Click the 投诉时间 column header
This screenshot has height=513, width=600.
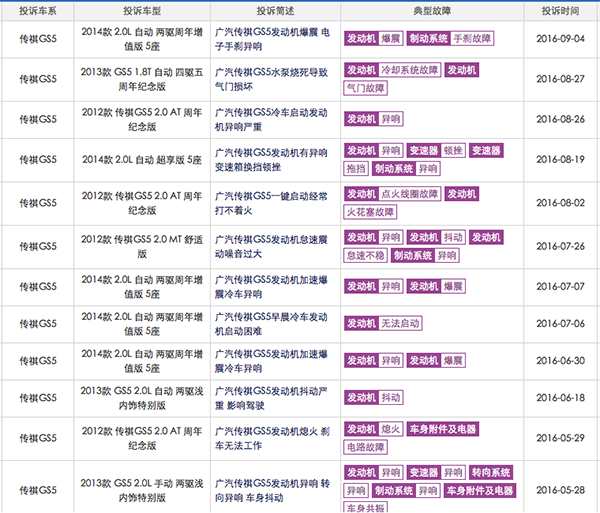(x=559, y=10)
